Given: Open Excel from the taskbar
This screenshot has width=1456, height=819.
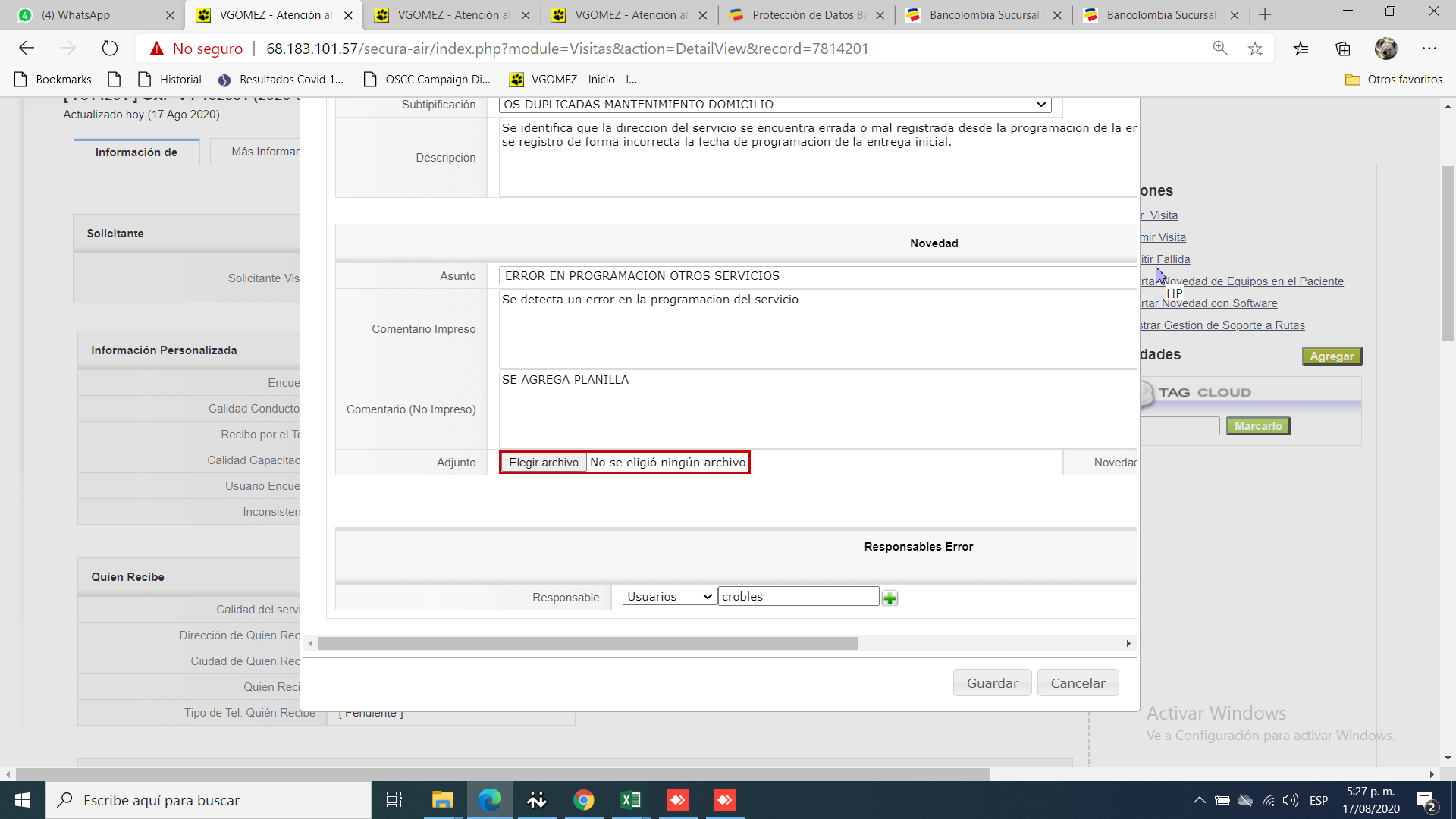Looking at the screenshot, I should coord(631,800).
